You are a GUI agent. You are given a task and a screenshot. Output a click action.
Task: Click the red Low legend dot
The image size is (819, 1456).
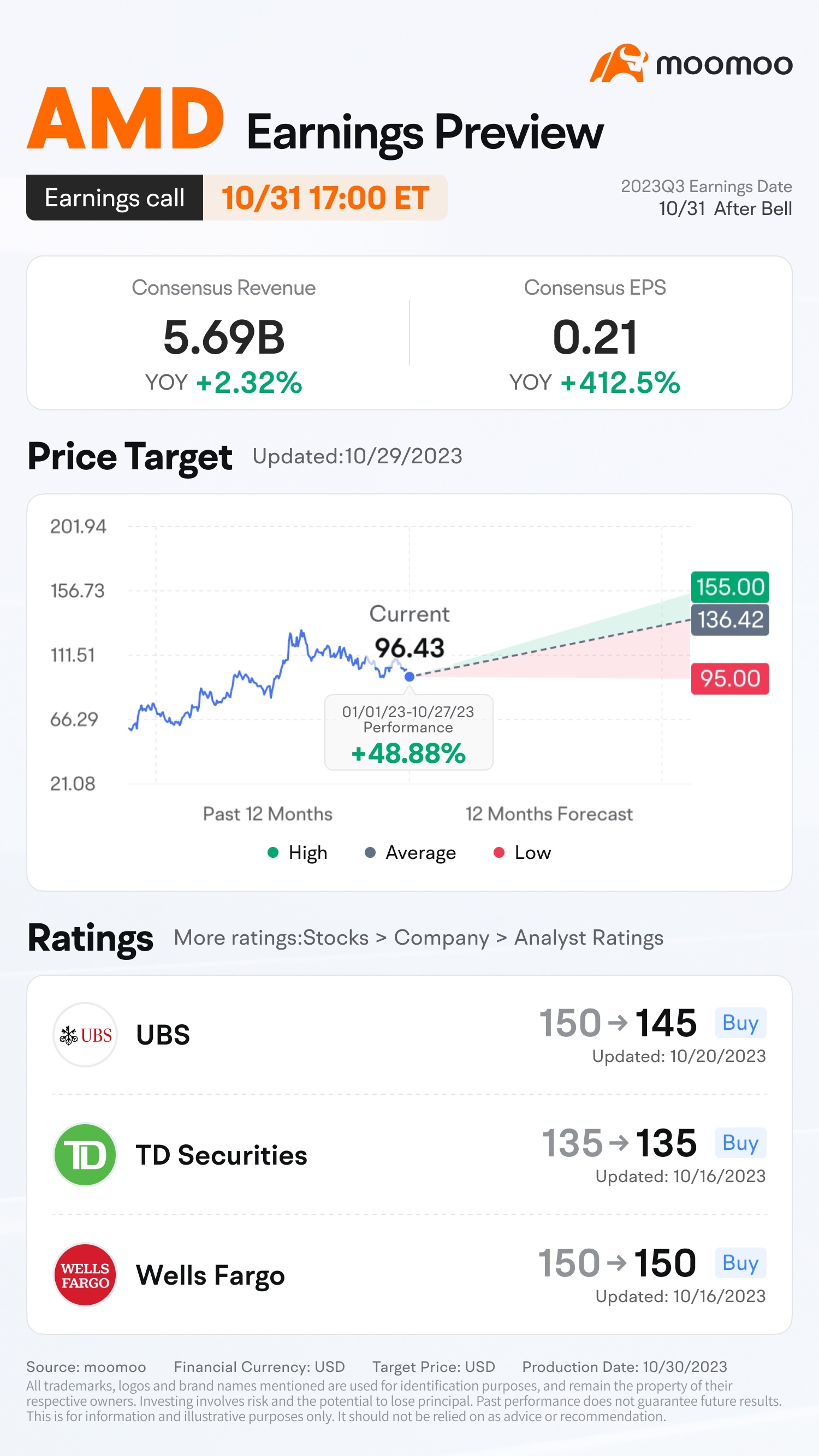pos(499,852)
